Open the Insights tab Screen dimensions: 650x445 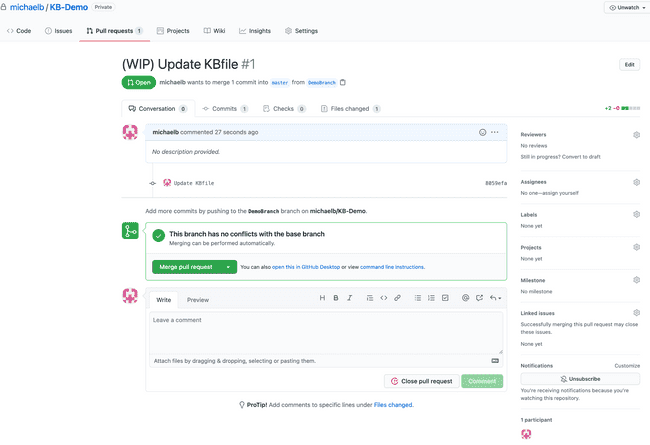(255, 31)
